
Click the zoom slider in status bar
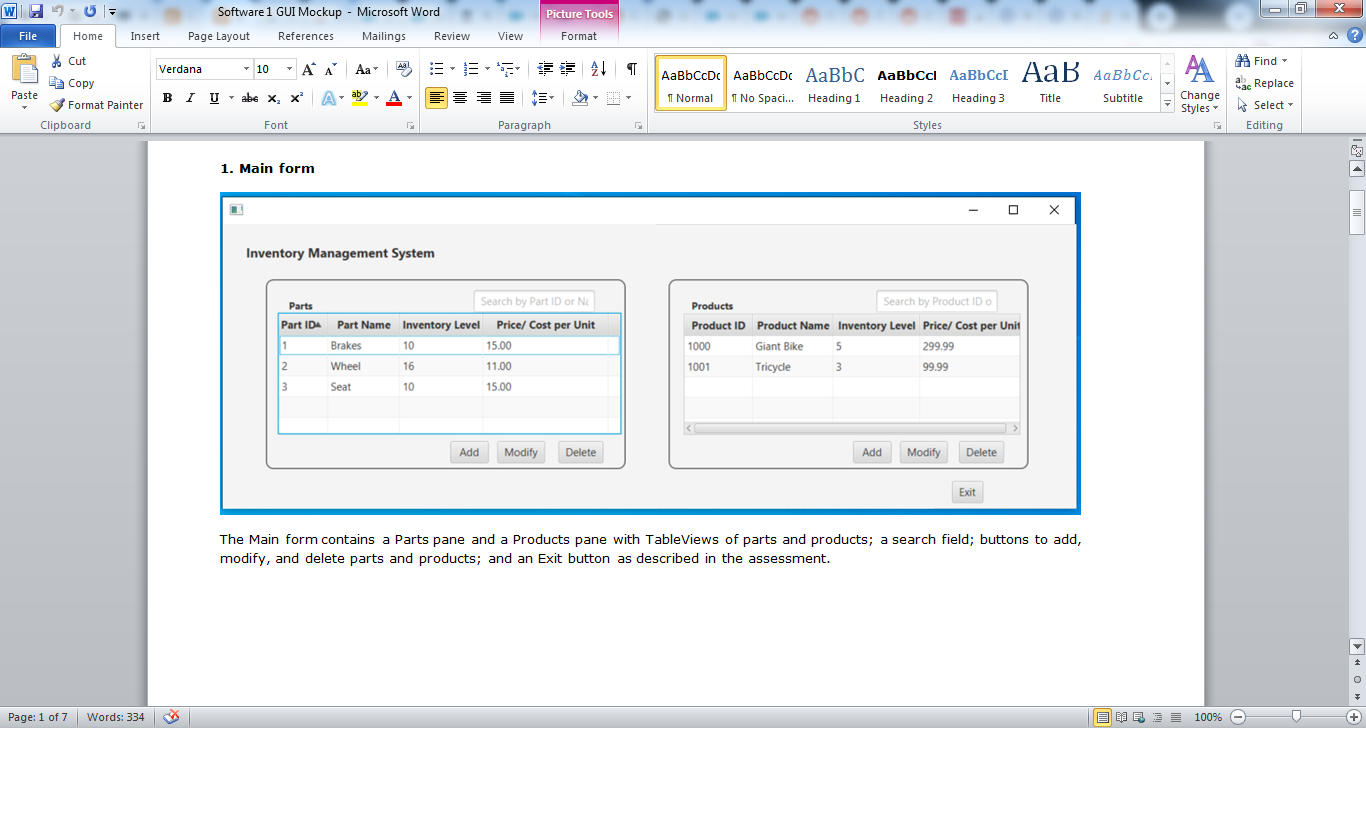click(x=1295, y=717)
